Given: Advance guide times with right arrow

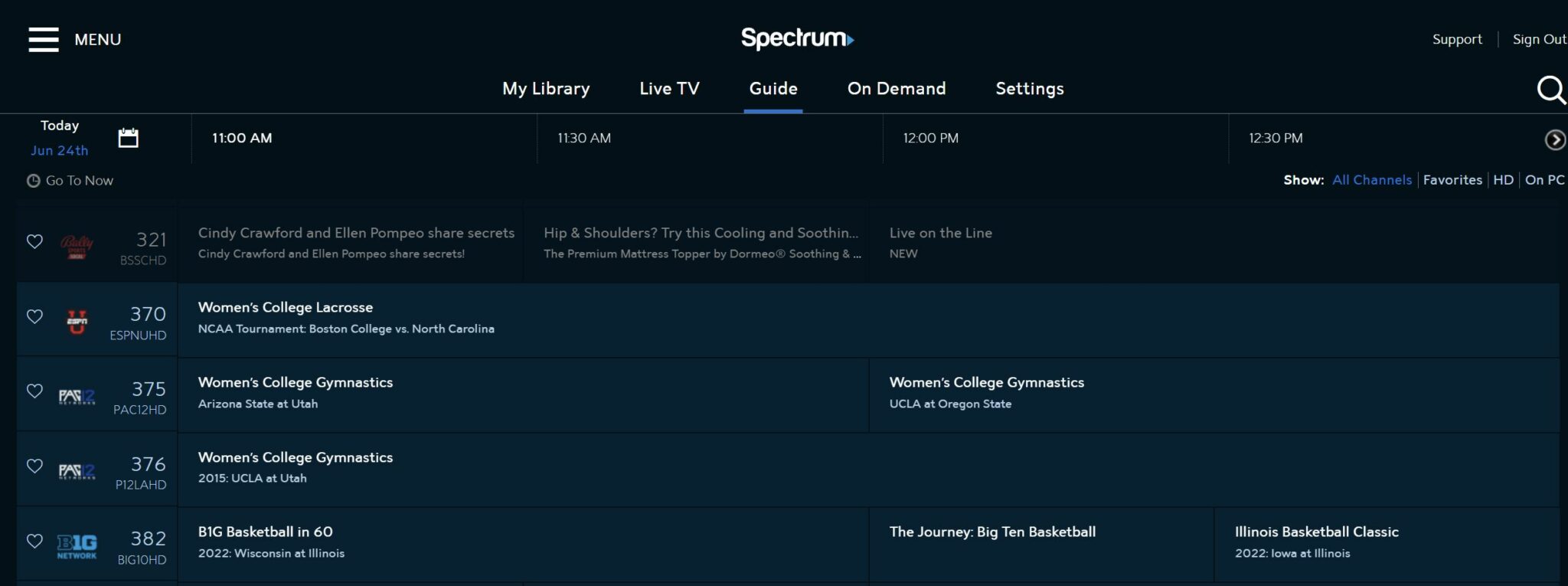Looking at the screenshot, I should click(x=1555, y=139).
